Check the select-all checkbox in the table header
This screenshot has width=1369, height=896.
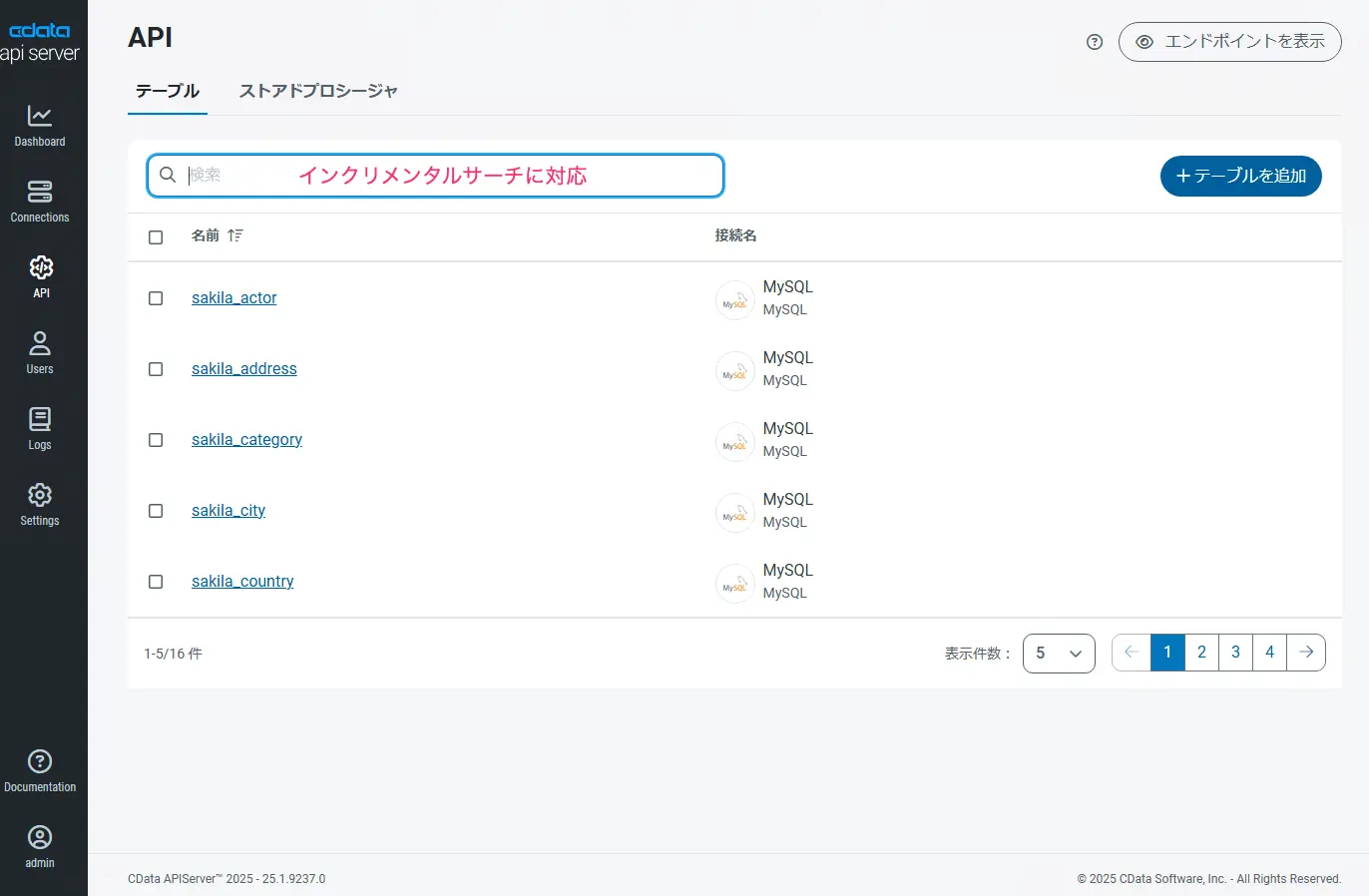[x=156, y=236]
